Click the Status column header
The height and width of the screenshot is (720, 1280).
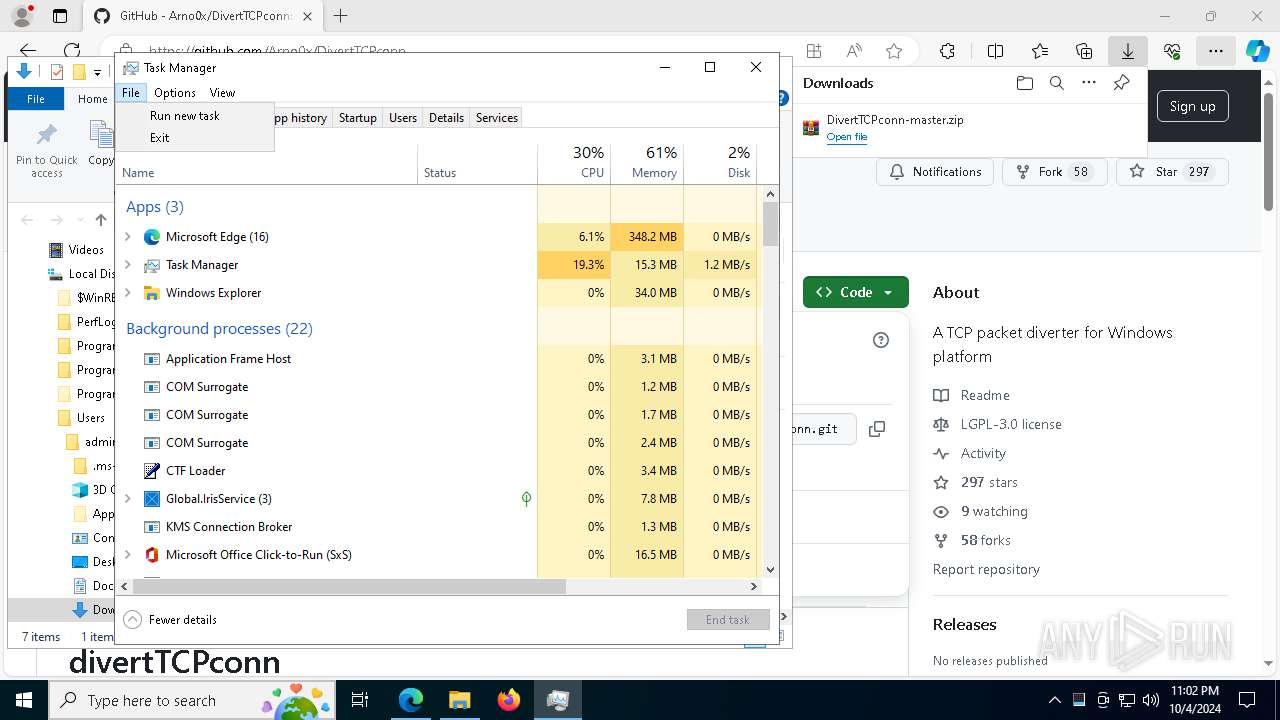tap(477, 163)
